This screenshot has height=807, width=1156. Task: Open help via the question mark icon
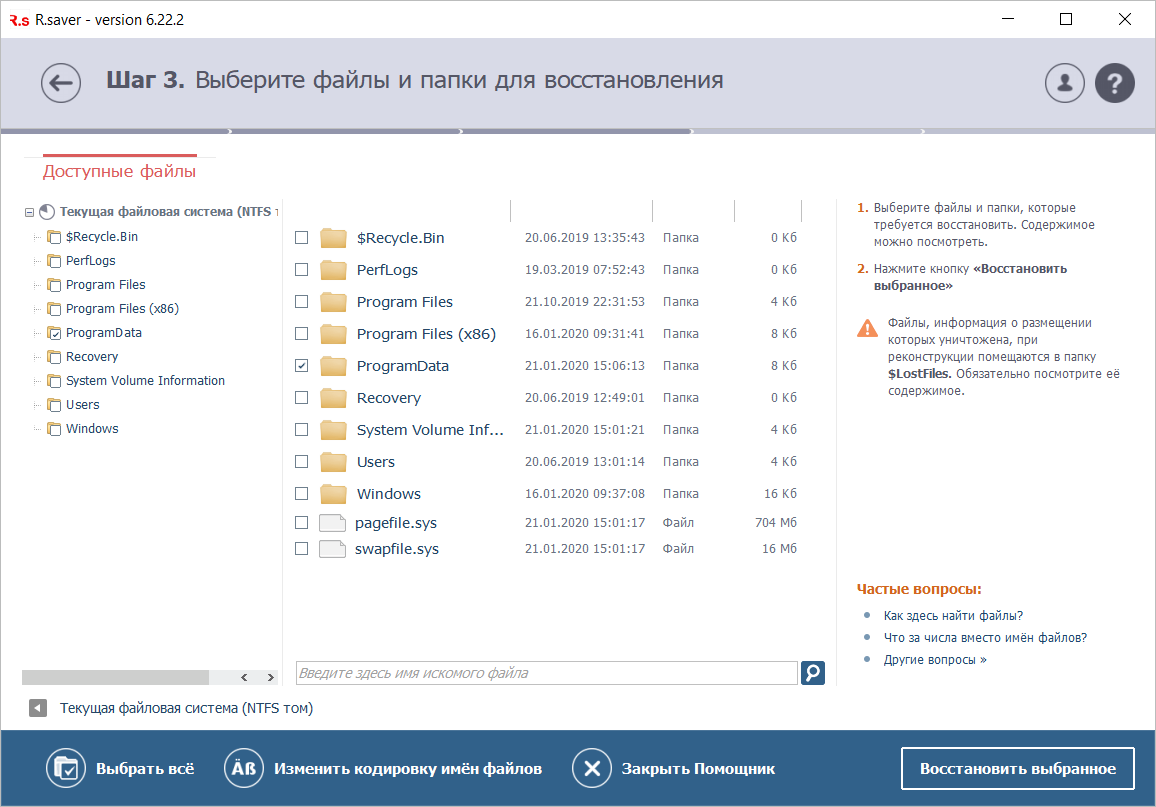click(x=1115, y=83)
